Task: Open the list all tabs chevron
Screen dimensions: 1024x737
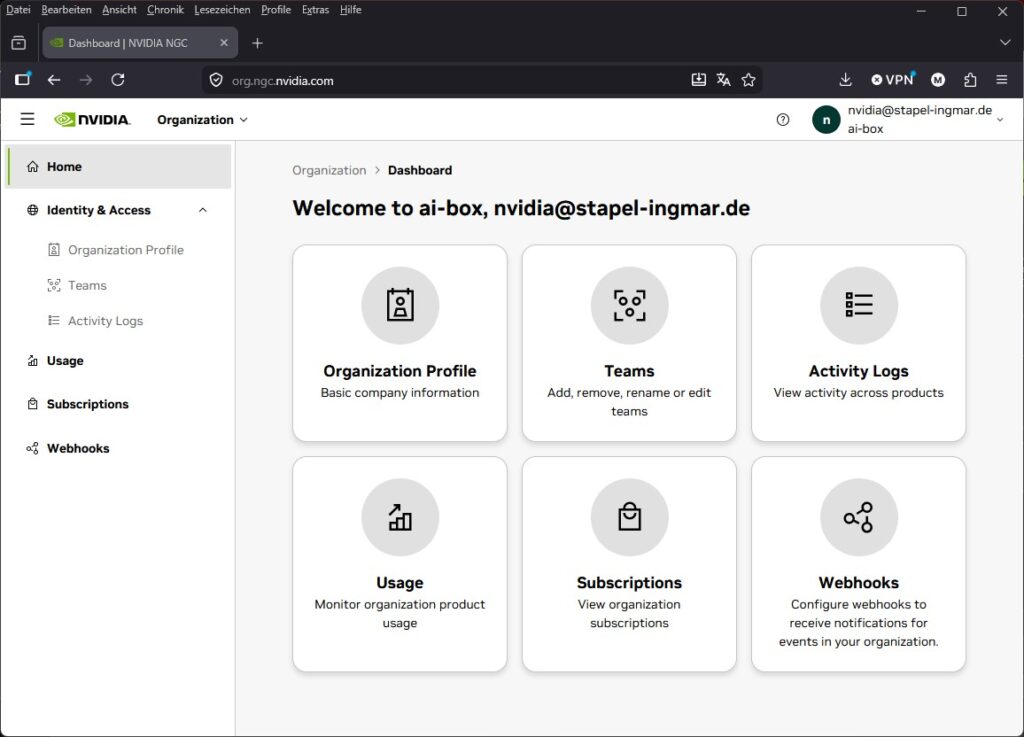Action: (1004, 42)
